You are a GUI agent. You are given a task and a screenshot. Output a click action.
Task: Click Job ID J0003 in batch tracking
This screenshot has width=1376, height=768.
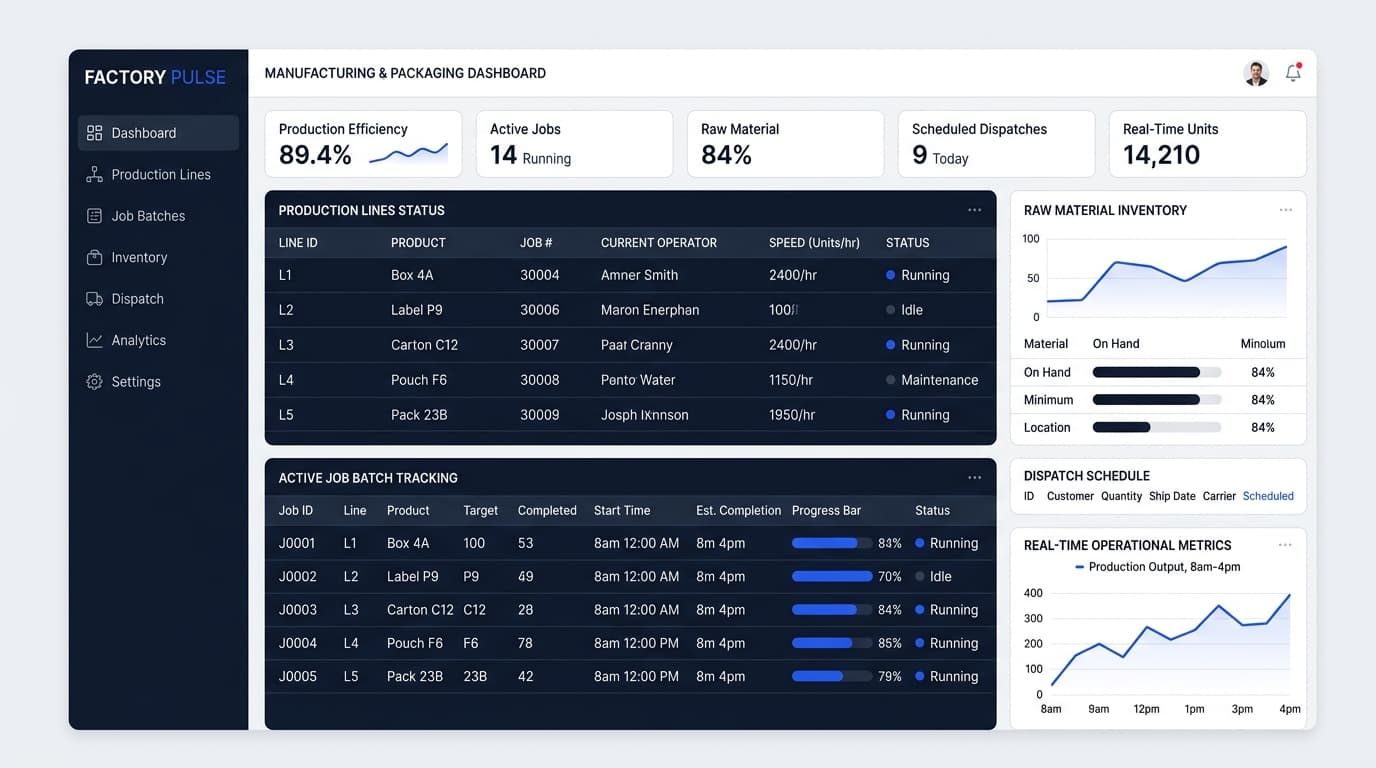[x=297, y=610]
